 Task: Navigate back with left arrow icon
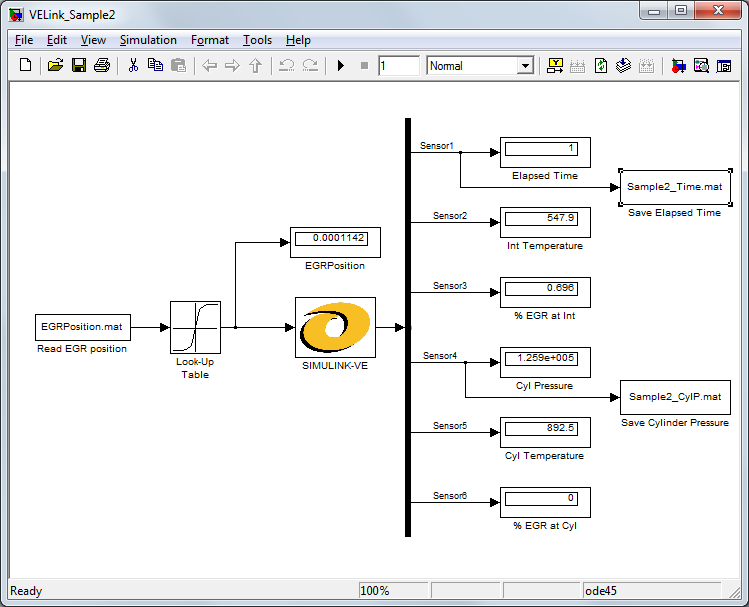click(x=209, y=65)
